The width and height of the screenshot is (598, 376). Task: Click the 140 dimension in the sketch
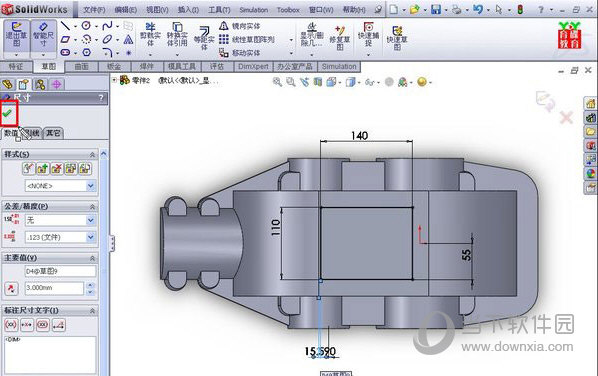359,135
